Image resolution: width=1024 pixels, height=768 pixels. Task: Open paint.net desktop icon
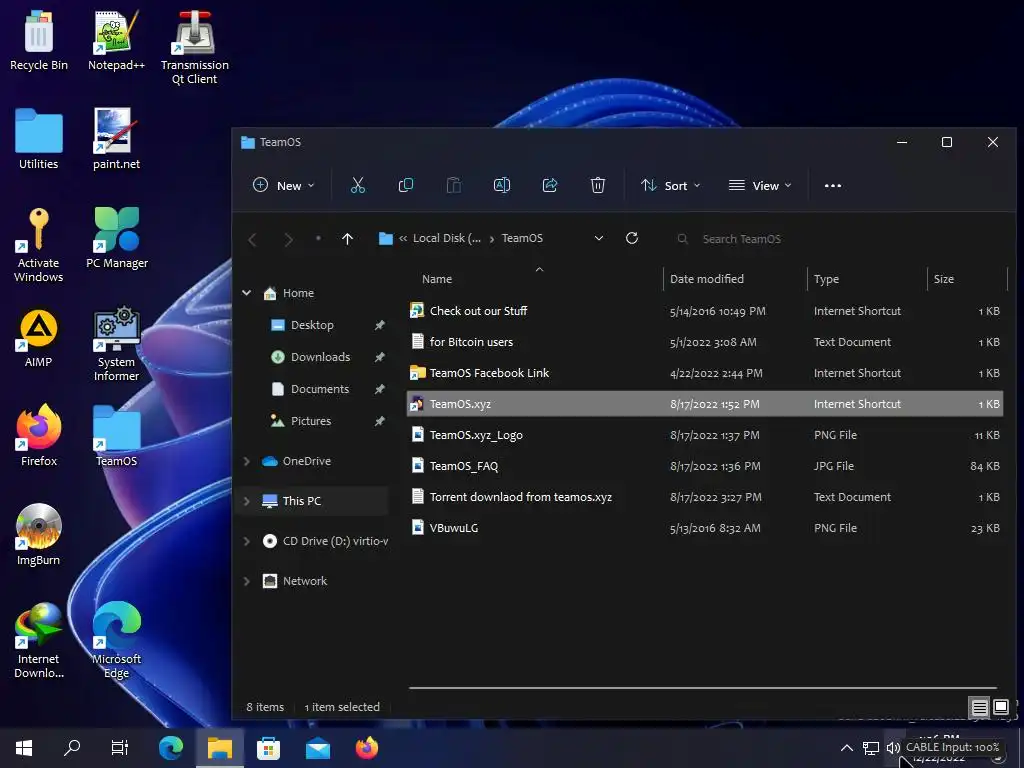116,138
